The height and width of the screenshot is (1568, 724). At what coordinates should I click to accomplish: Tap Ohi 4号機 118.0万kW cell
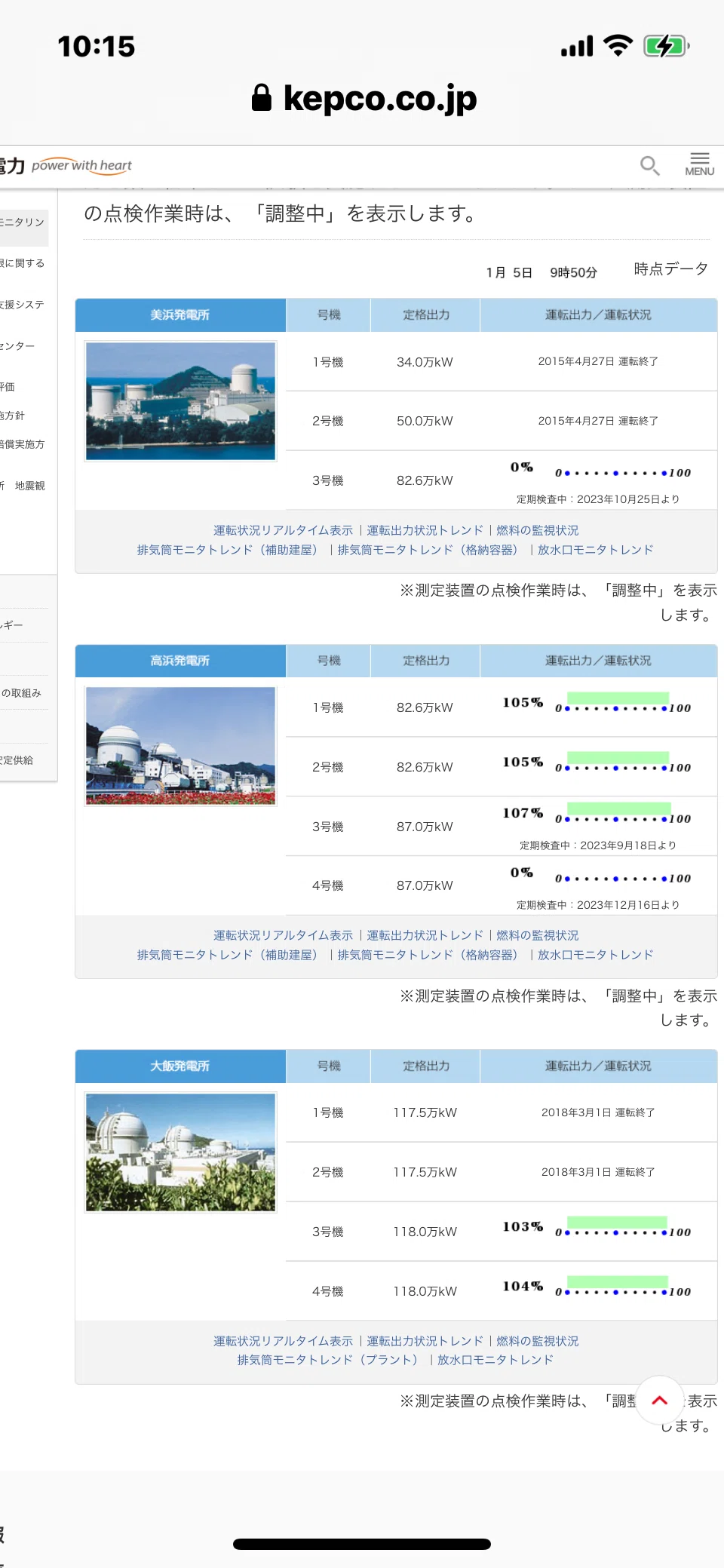point(425,1292)
